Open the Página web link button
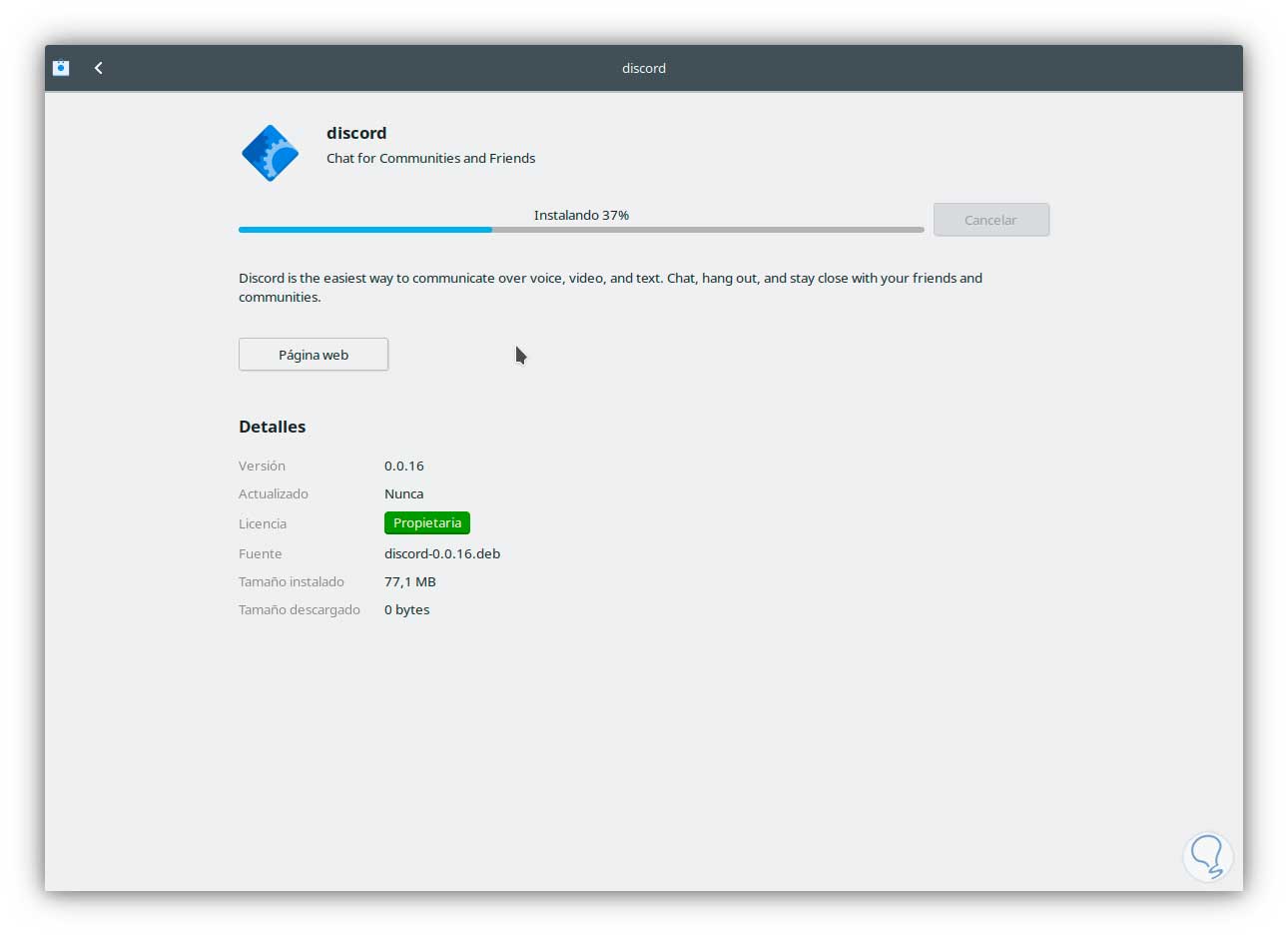Image resolution: width=1288 pixels, height=936 pixels. (x=314, y=355)
